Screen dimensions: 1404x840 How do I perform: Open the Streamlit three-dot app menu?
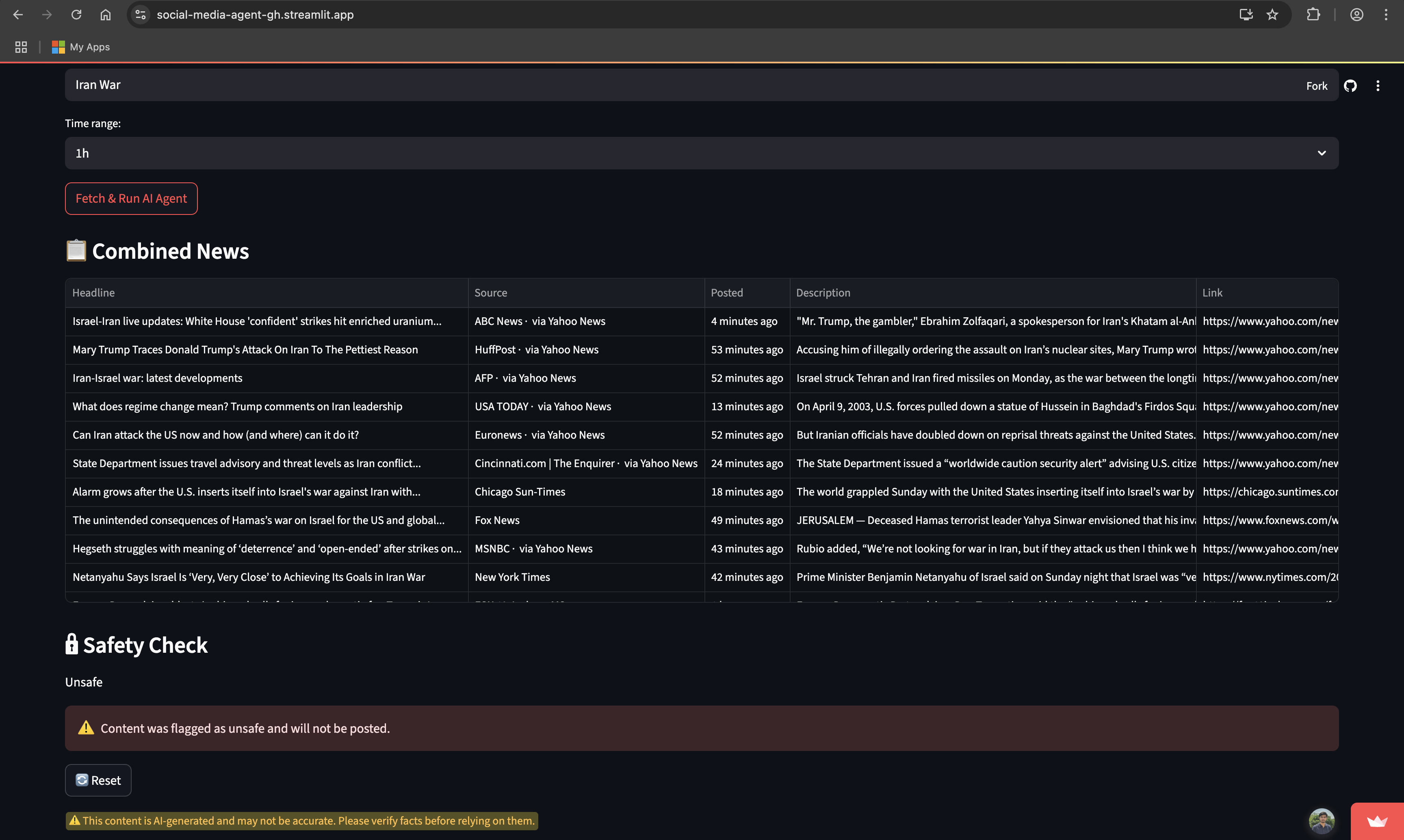click(1378, 85)
